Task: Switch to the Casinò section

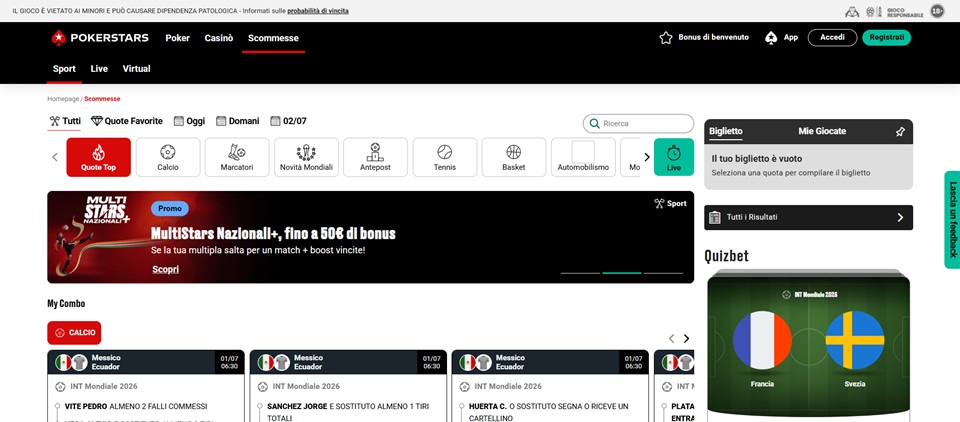Action: coord(219,38)
